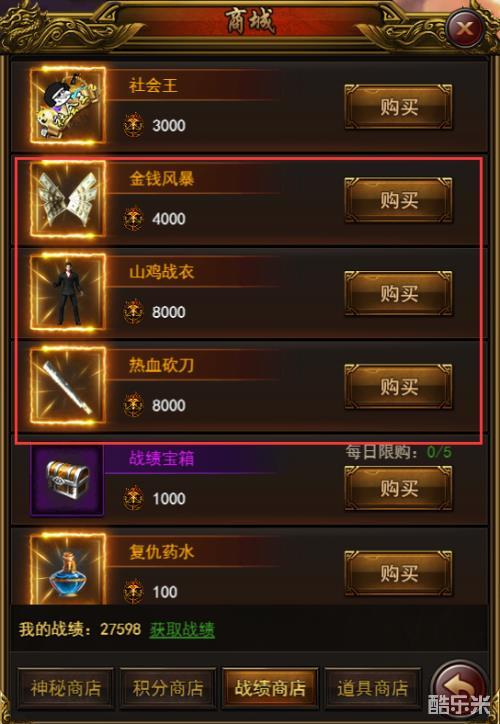Click currency emblem beside 4000 price
Screen dimensions: 500x724
pos(134,218)
